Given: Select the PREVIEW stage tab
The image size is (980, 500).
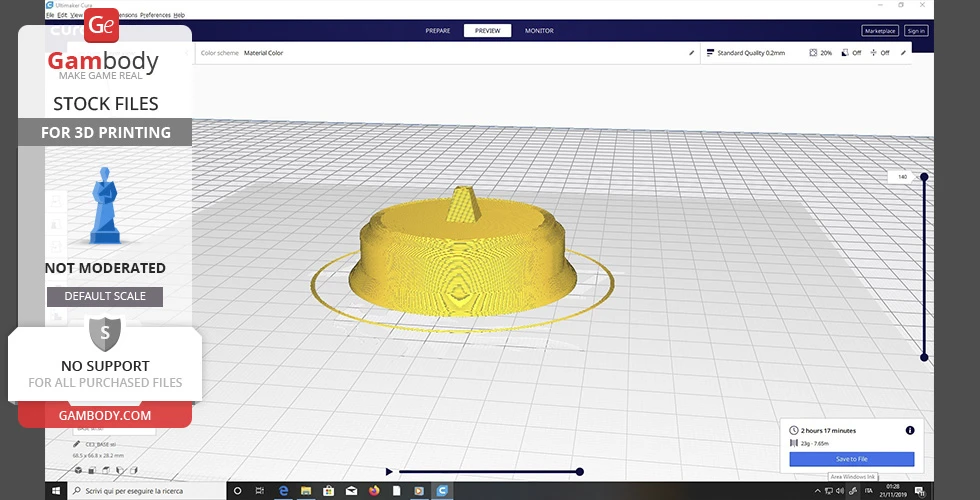Looking at the screenshot, I should [x=488, y=31].
